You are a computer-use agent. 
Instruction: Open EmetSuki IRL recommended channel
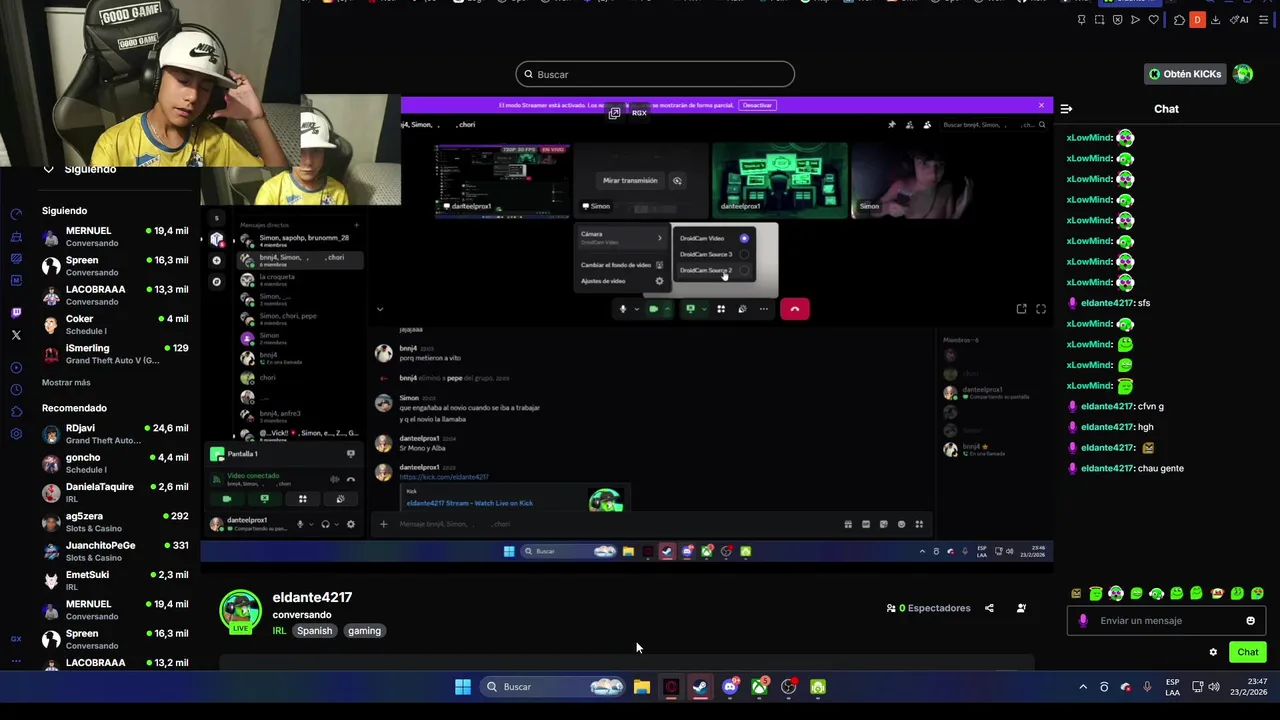[115, 580]
